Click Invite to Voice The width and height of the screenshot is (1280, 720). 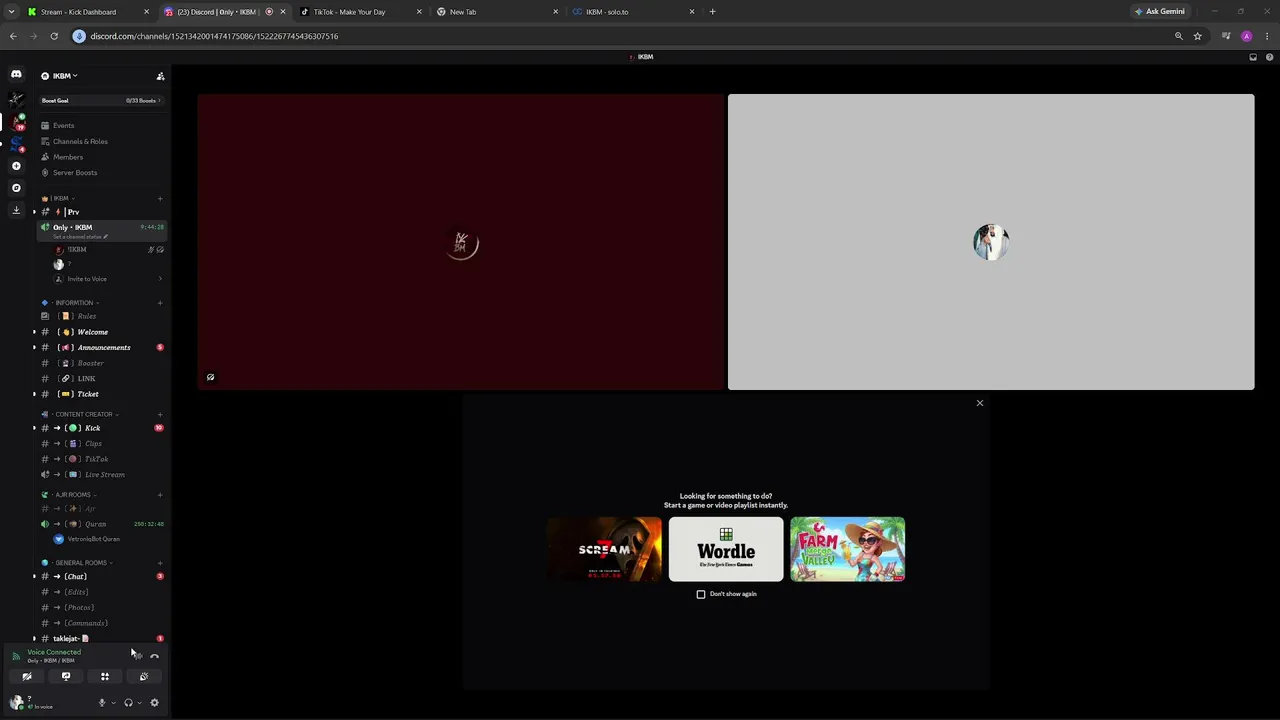tap(108, 279)
